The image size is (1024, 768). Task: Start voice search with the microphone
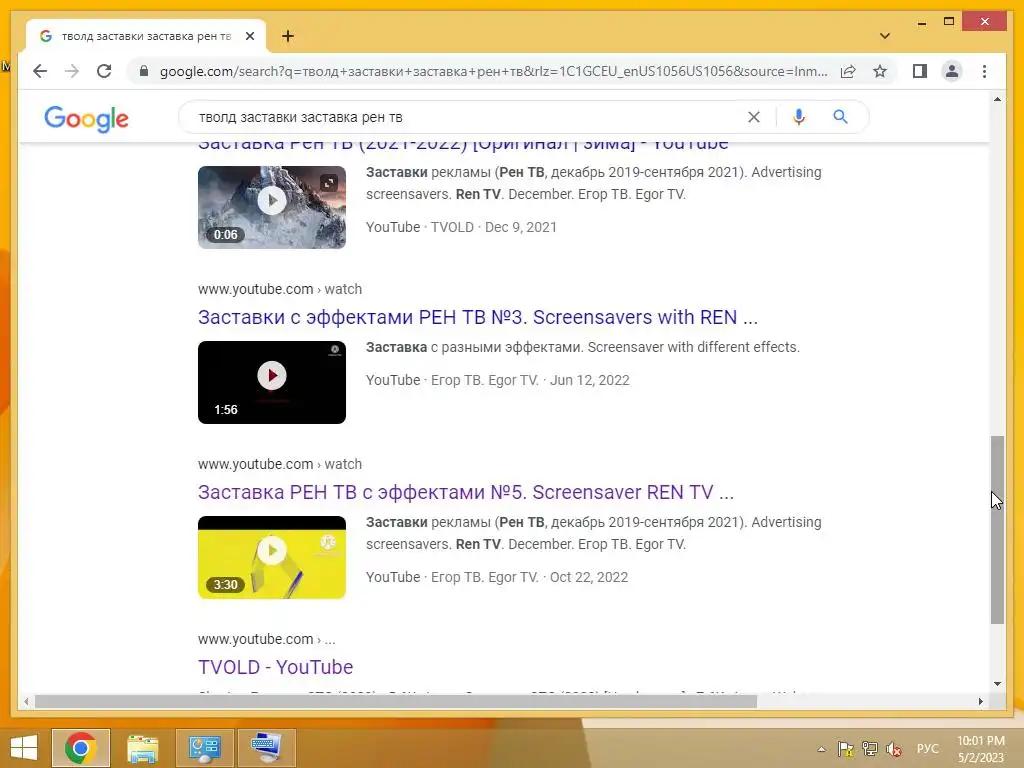pyautogui.click(x=798, y=117)
